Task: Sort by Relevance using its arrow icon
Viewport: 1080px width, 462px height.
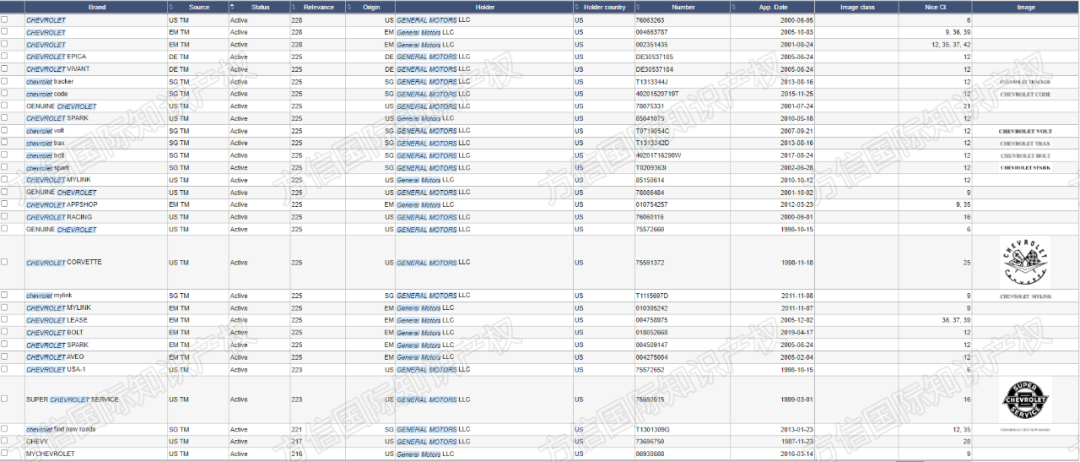Action: pos(293,7)
